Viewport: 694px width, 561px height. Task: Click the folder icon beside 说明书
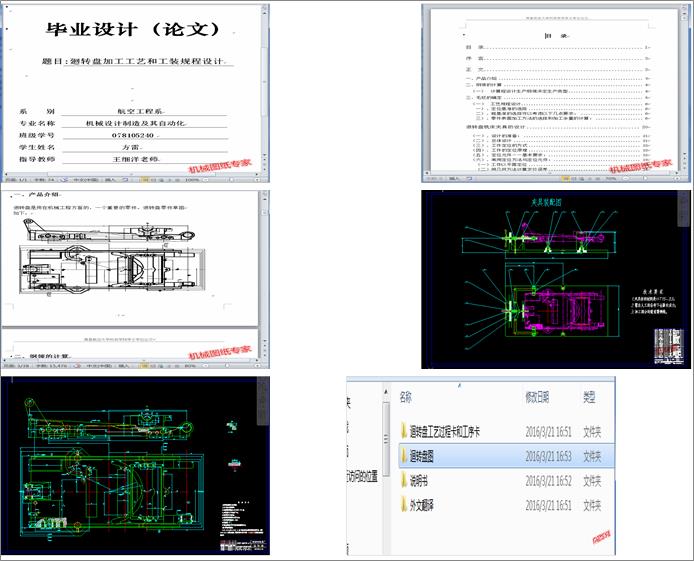pos(404,480)
